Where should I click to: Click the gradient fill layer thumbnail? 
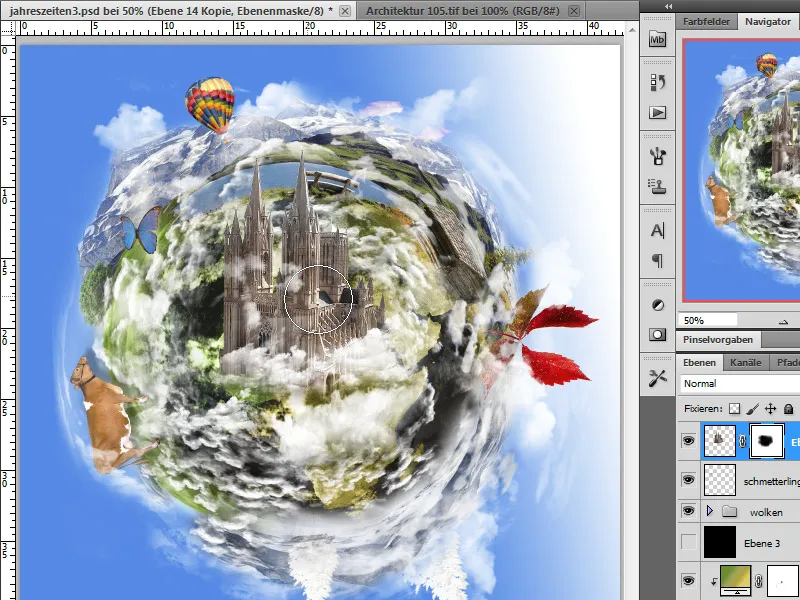[735, 581]
